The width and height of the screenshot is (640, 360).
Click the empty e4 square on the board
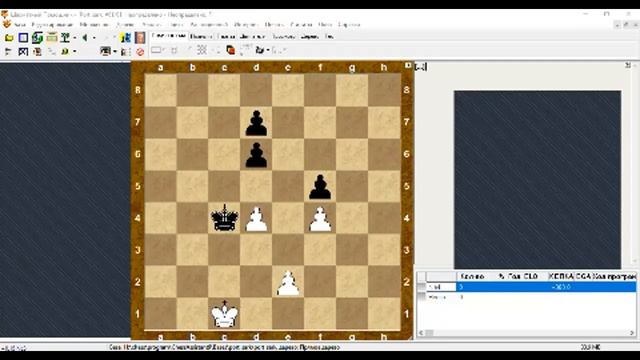coord(288,218)
